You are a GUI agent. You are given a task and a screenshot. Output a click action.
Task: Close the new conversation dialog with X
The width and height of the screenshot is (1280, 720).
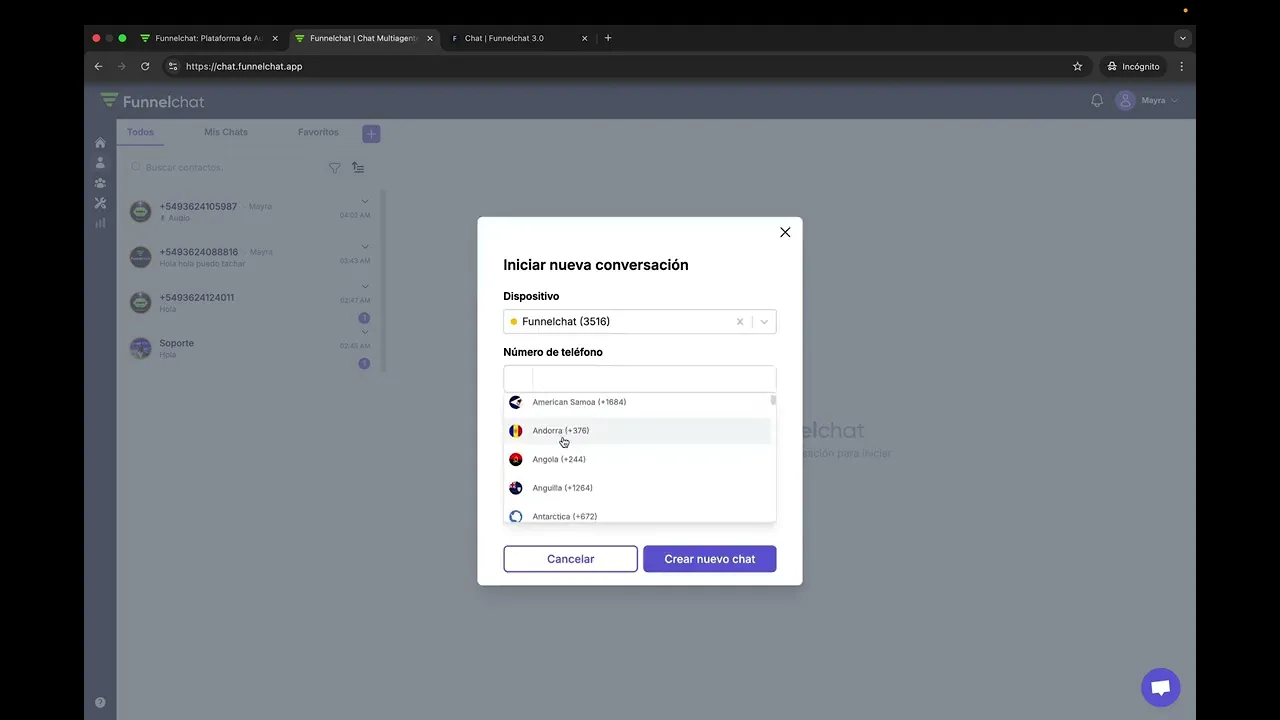[x=785, y=232]
